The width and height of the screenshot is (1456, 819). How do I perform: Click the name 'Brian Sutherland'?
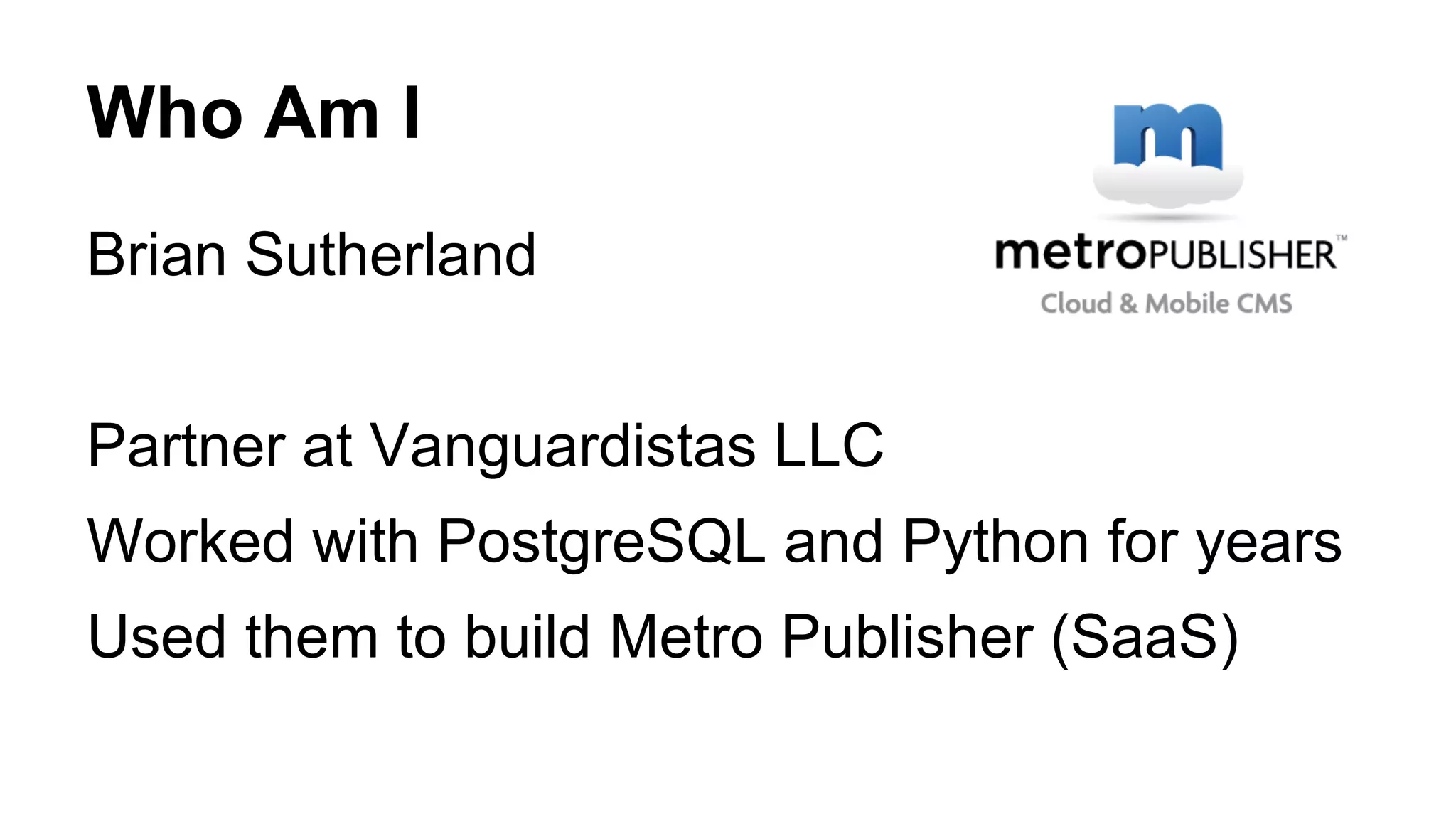pyautogui.click(x=311, y=255)
